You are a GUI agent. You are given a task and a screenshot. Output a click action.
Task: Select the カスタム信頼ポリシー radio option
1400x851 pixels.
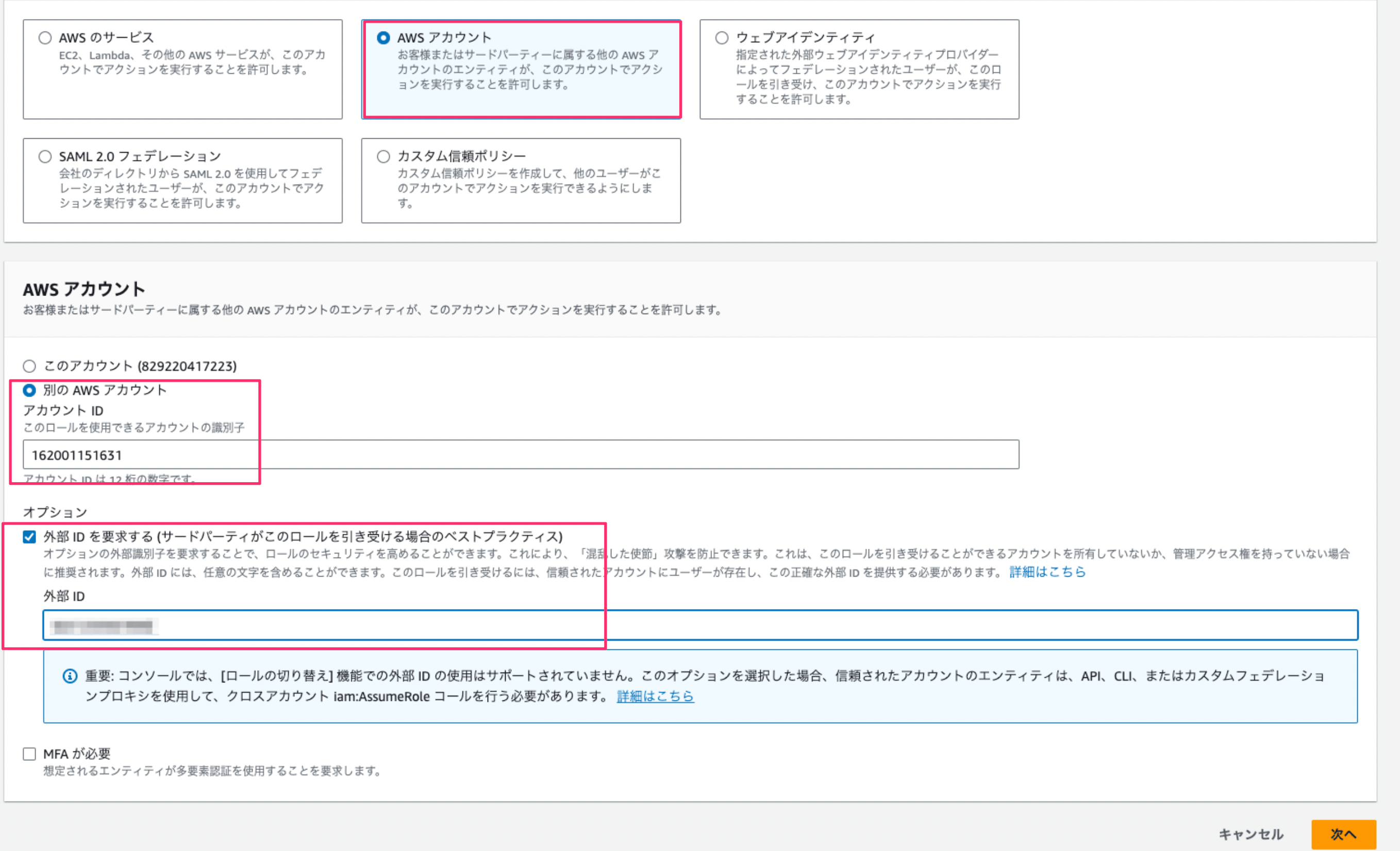[x=384, y=157]
